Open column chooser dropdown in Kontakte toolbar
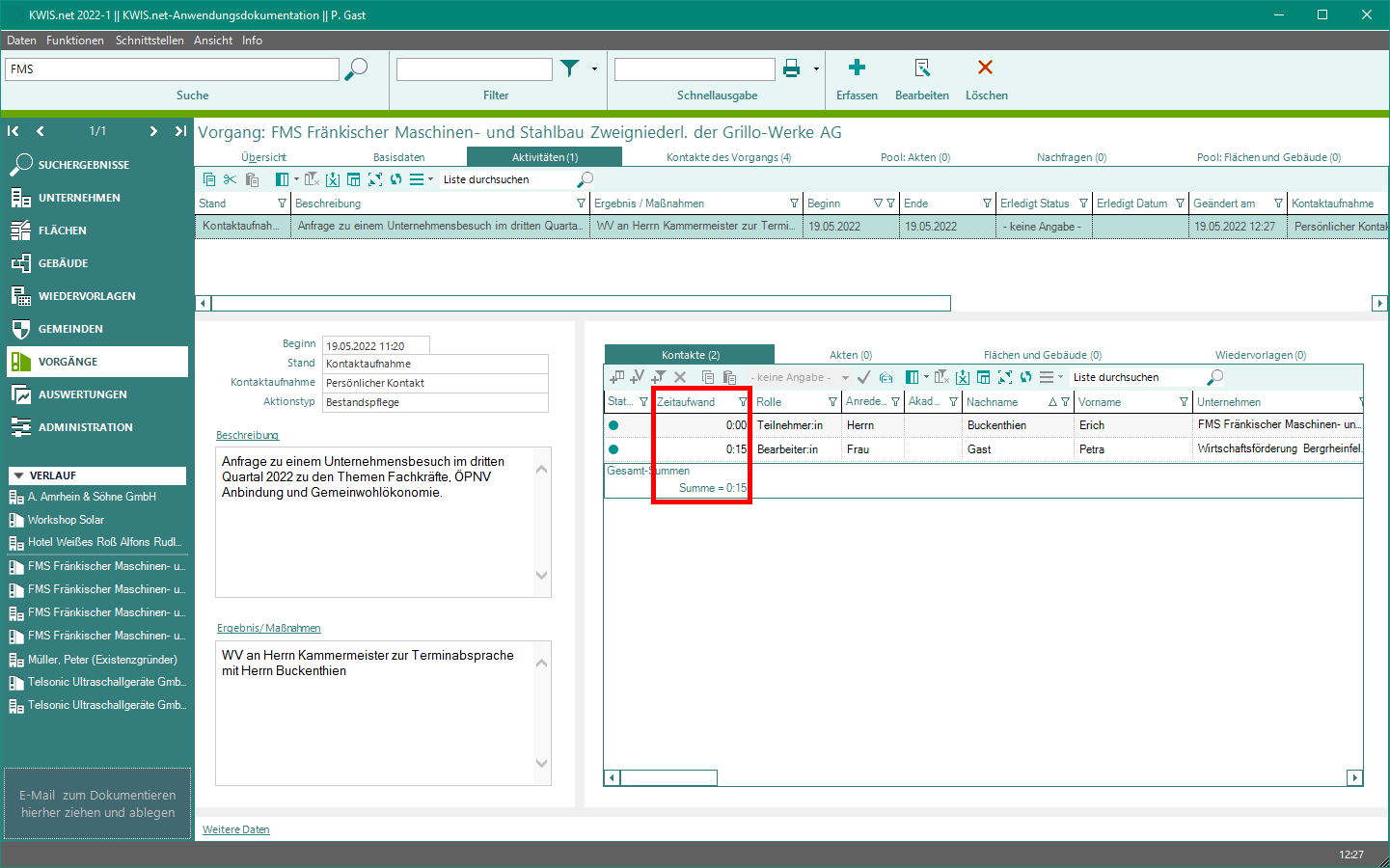 pyautogui.click(x=926, y=377)
